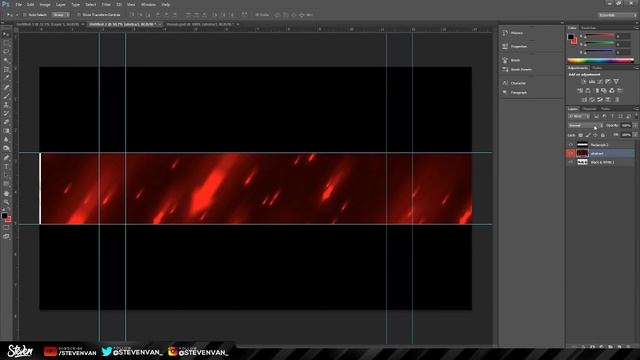Open the layer blend mode dropdown
Viewport: 640px width, 360px height.
click(x=585, y=126)
